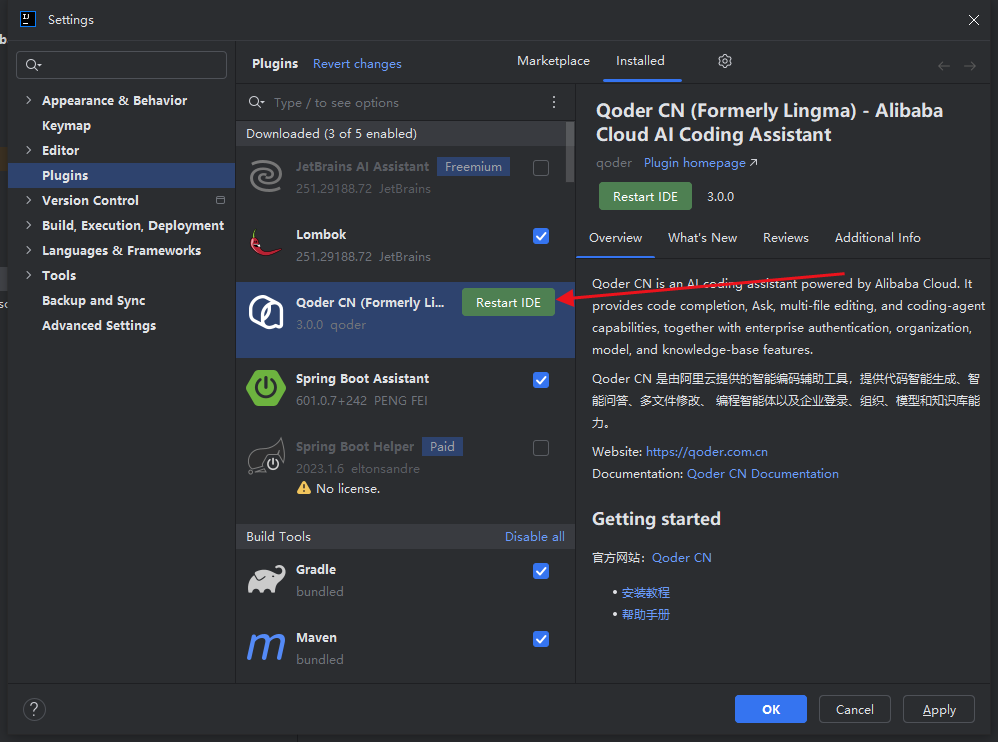998x742 pixels.
Task: Select Keymap in the settings tree
Action: point(66,125)
